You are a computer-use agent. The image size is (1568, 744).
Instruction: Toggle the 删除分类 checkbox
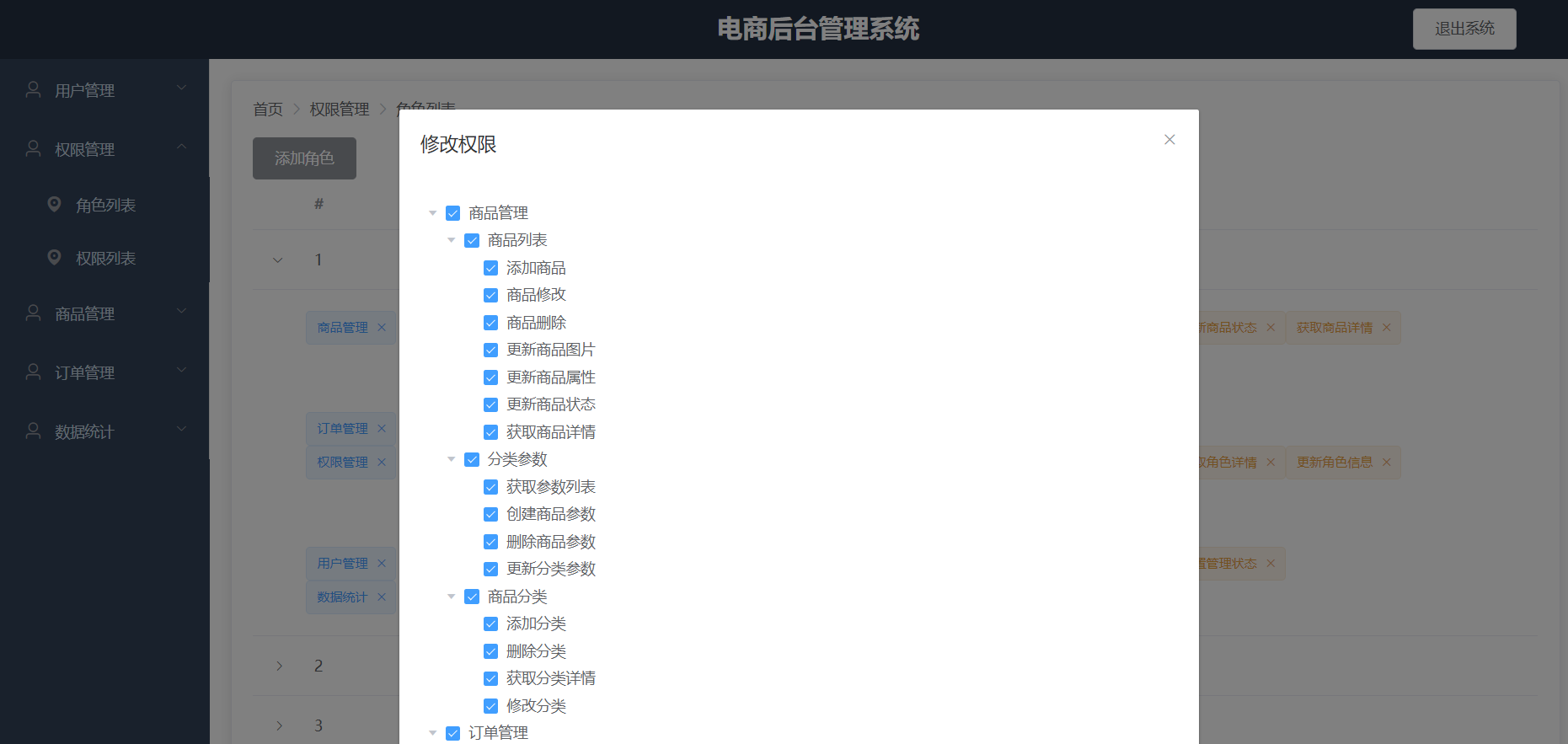491,651
